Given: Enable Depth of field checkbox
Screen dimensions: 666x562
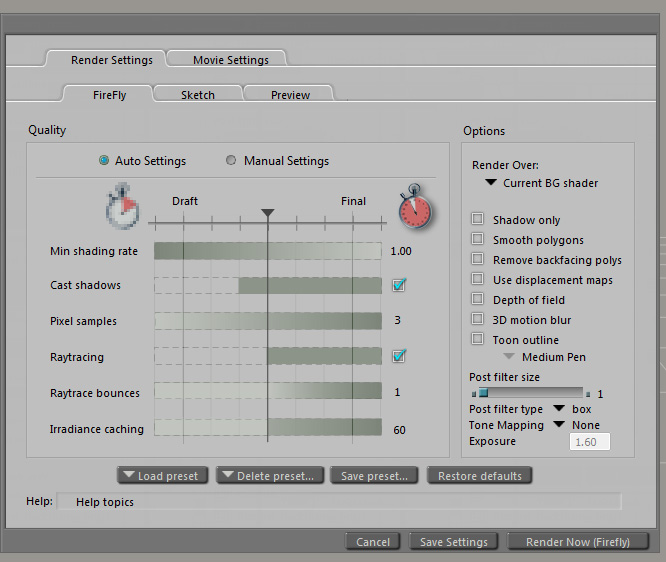Looking at the screenshot, I should 478,300.
